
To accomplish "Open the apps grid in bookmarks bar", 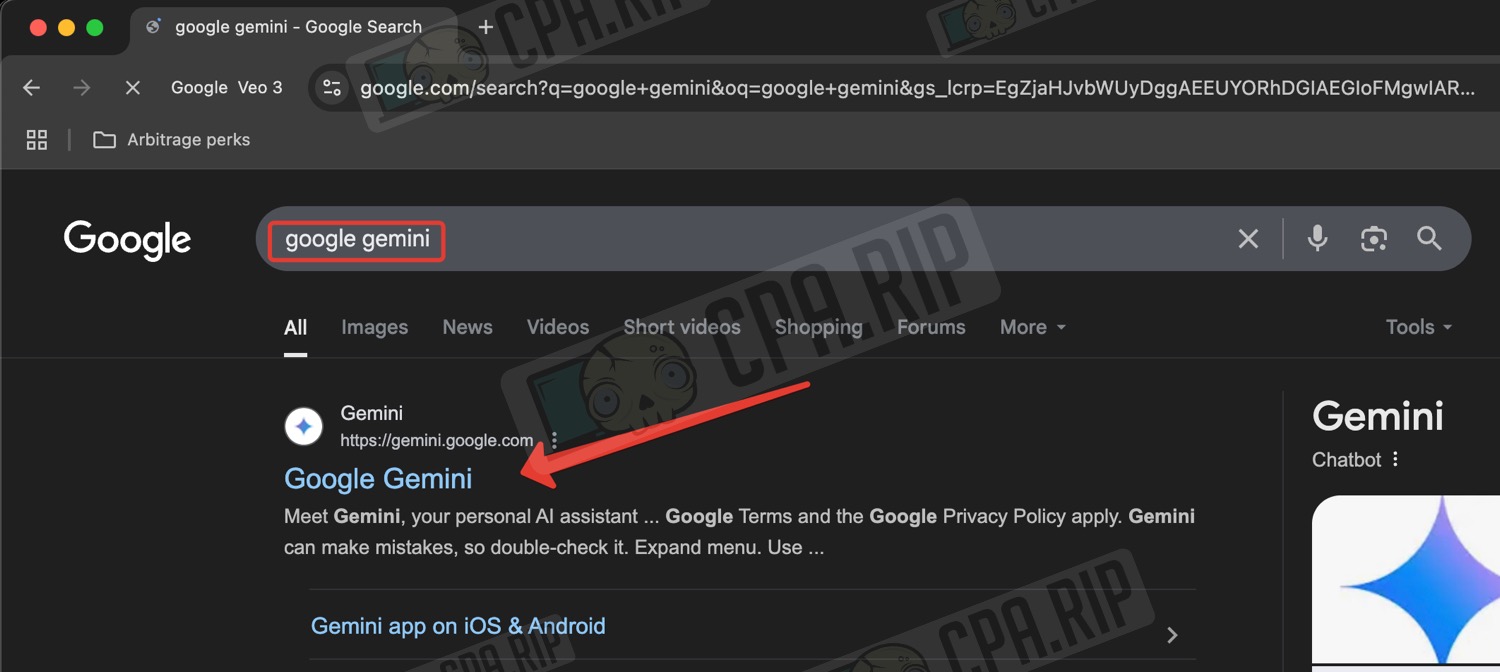I will [x=37, y=140].
